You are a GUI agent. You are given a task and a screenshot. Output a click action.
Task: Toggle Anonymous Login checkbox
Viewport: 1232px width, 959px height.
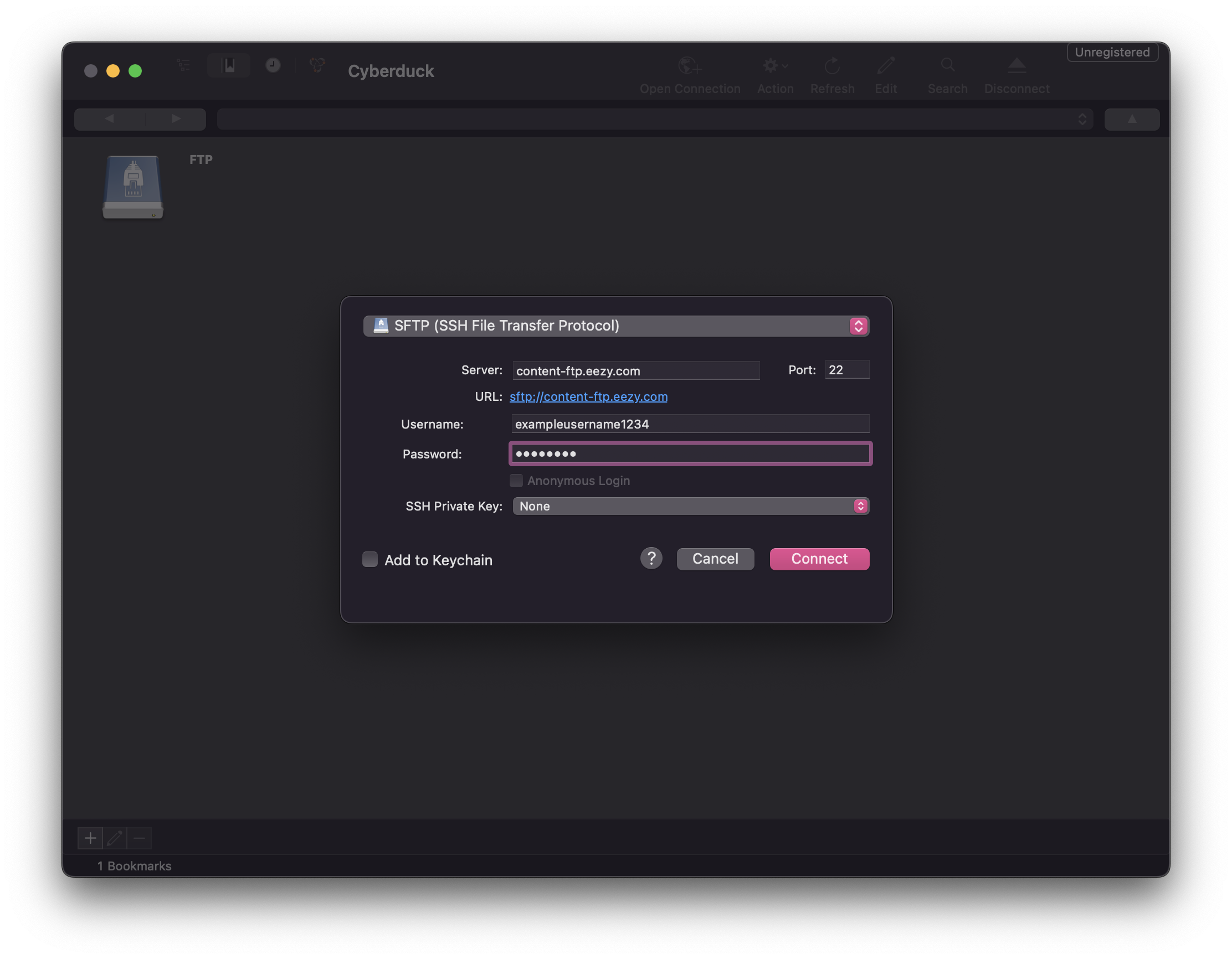[x=516, y=481]
